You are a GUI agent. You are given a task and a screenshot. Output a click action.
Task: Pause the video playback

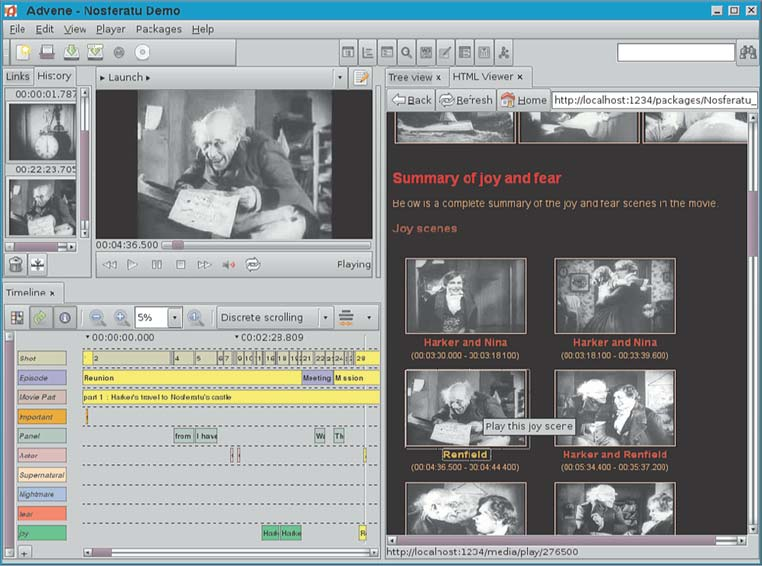(156, 265)
